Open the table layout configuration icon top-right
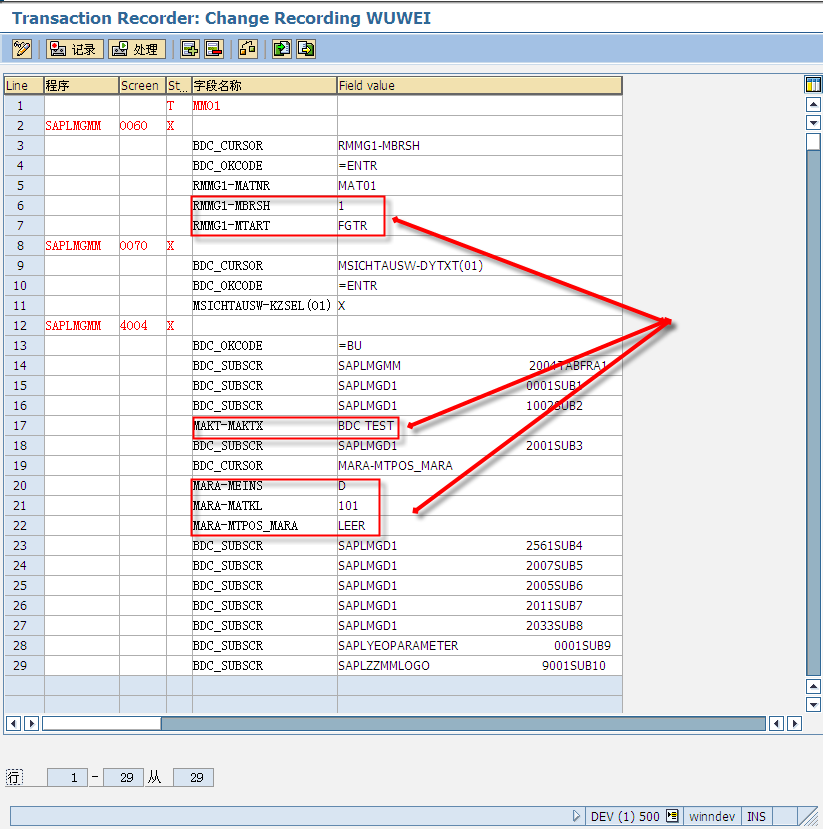 tap(813, 84)
